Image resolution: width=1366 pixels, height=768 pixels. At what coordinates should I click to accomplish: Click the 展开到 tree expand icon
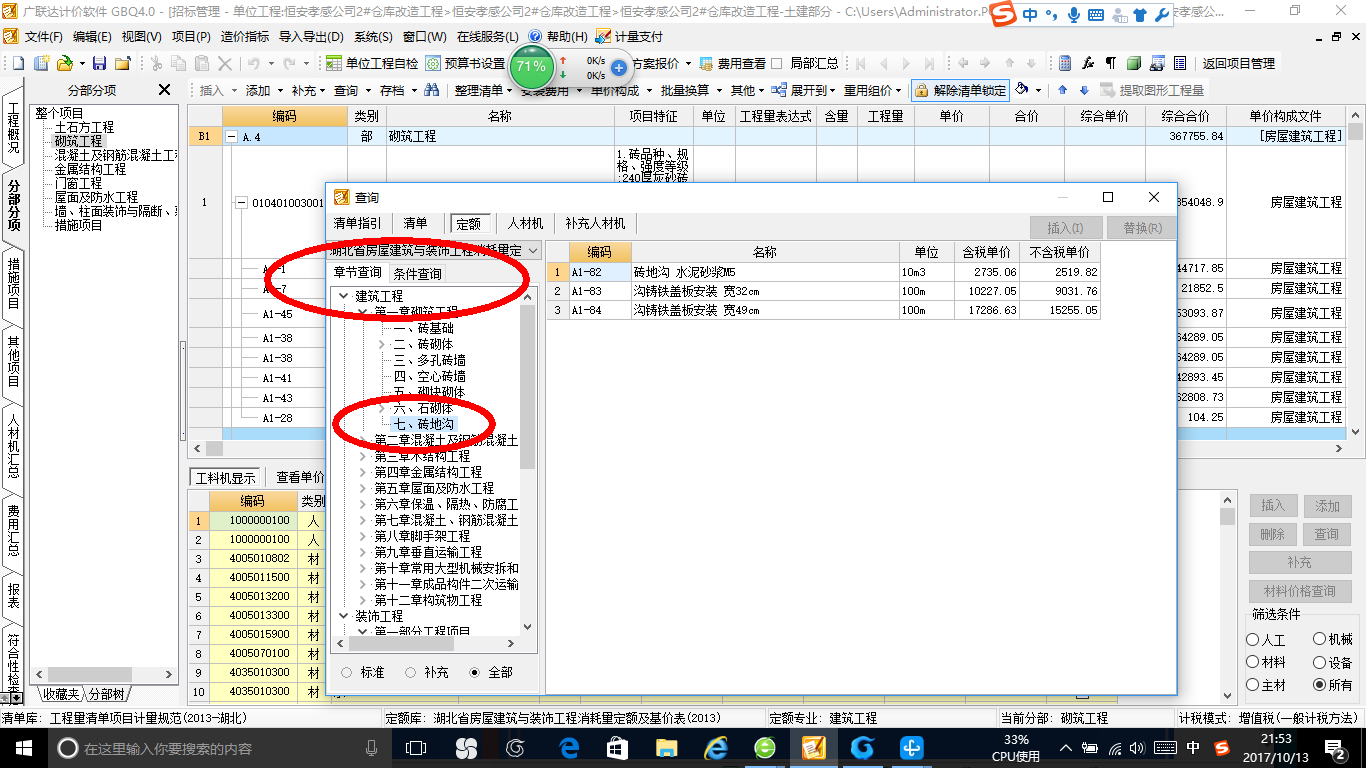pyautogui.click(x=780, y=90)
